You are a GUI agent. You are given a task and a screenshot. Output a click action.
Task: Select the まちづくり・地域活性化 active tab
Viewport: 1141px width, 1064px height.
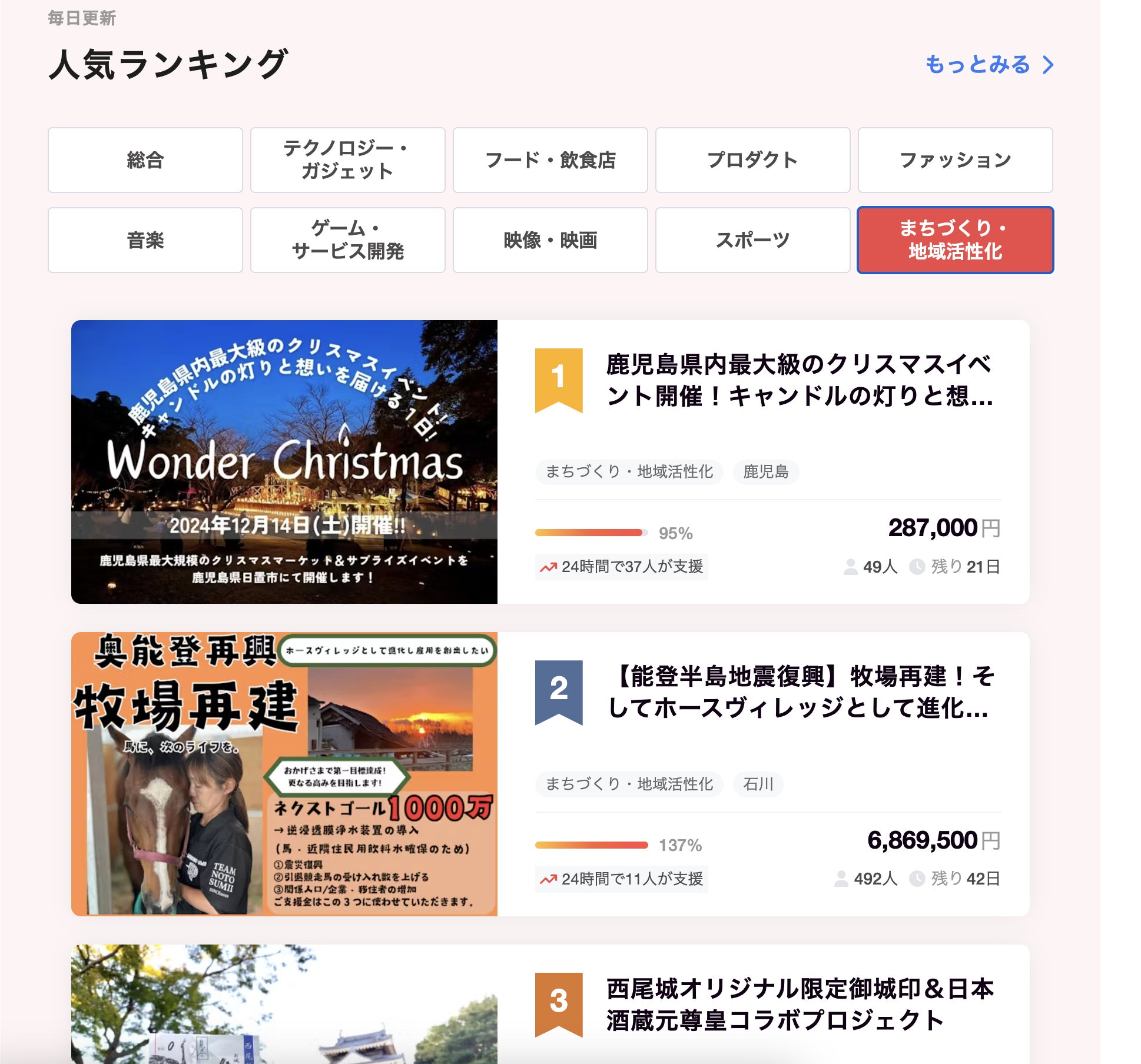955,240
